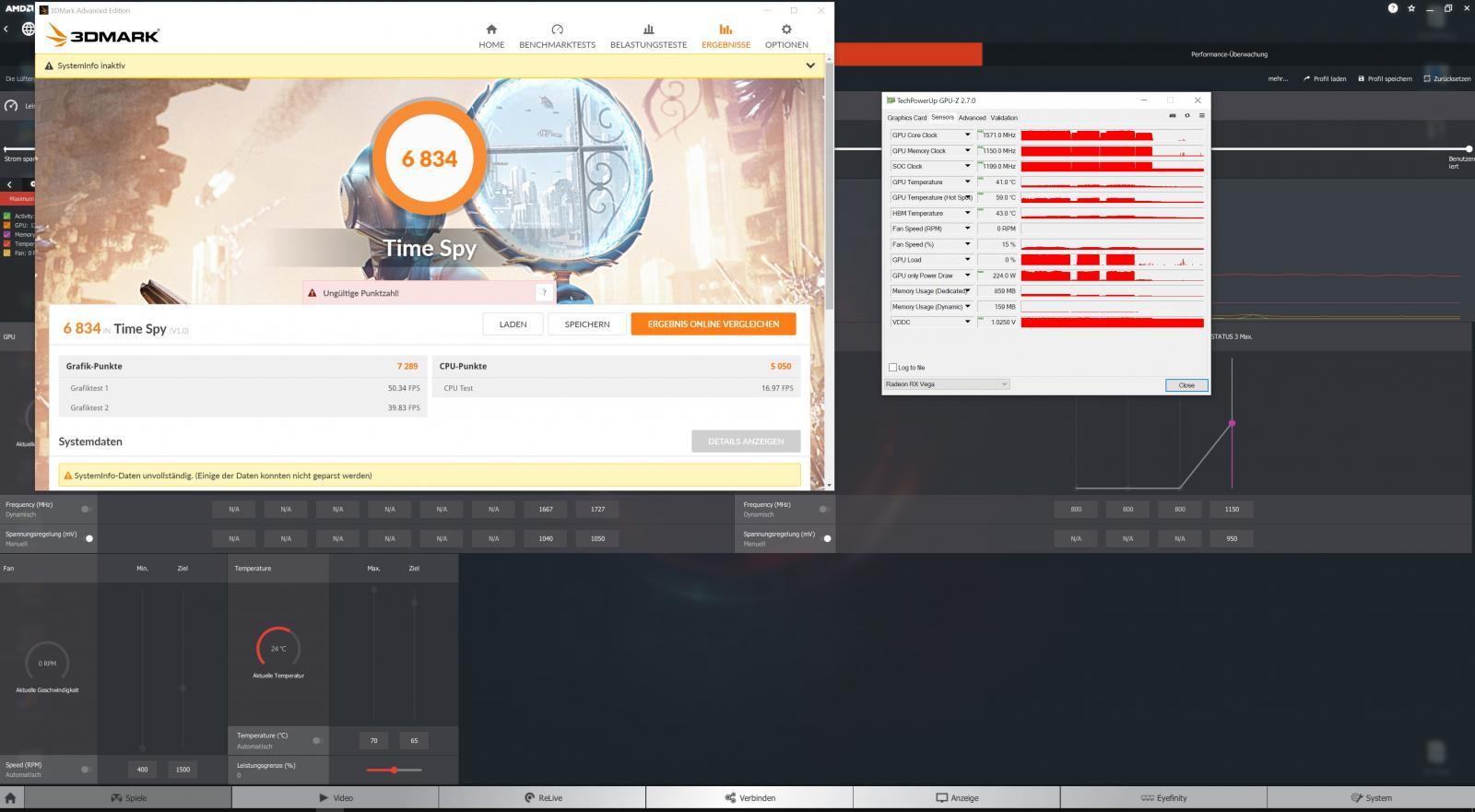Click the fan speed 1500 target field

tap(183, 770)
